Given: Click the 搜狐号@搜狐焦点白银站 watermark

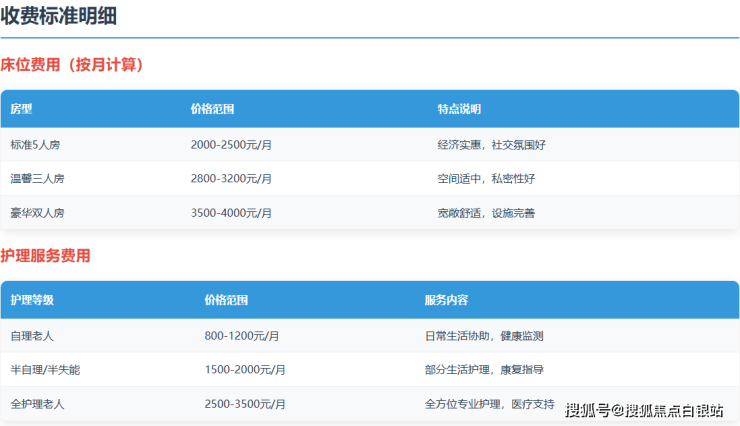Looking at the screenshot, I should (x=644, y=410).
